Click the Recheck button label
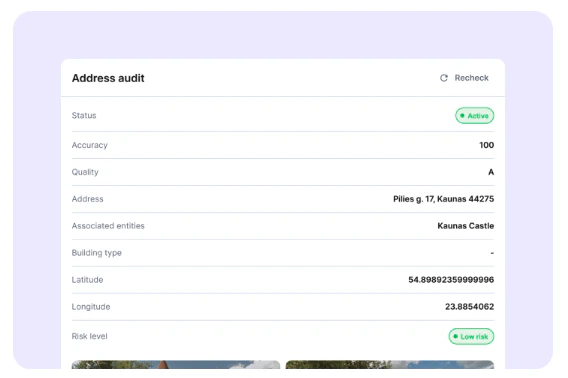Image resolution: width=568 pixels, height=378 pixels. (471, 78)
